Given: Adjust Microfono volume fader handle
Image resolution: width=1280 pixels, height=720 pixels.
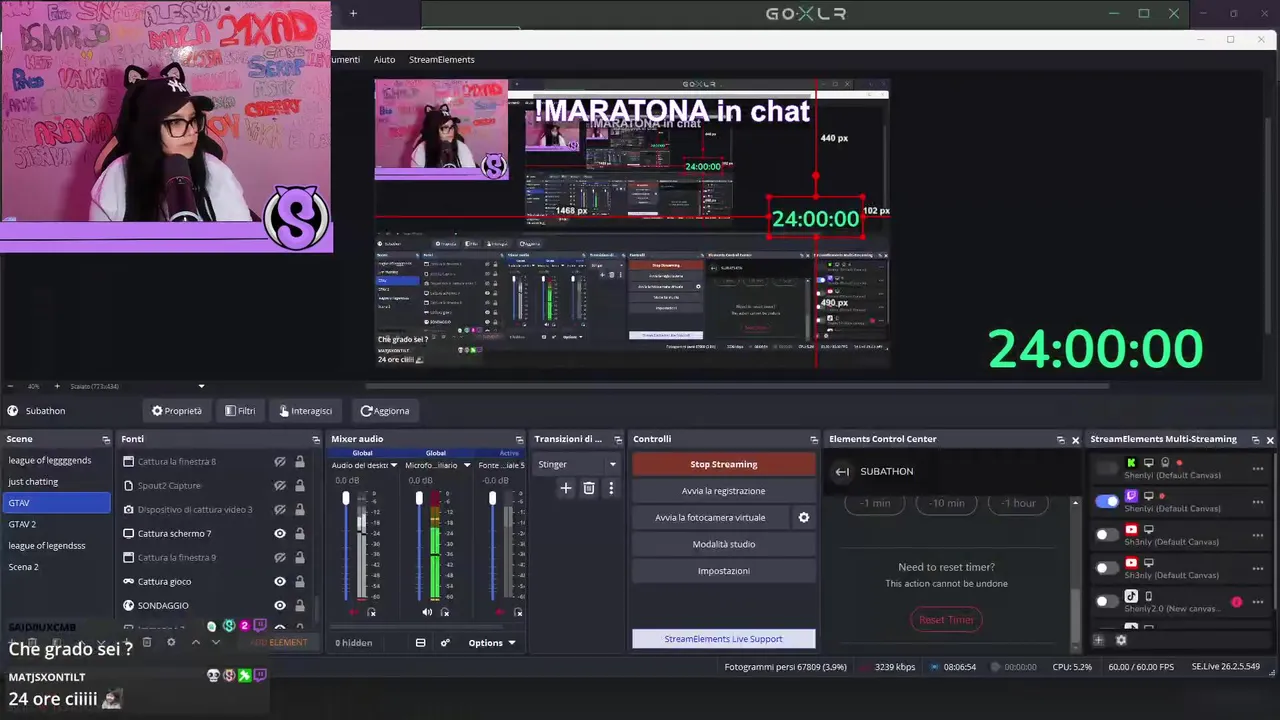Looking at the screenshot, I should coord(419,498).
